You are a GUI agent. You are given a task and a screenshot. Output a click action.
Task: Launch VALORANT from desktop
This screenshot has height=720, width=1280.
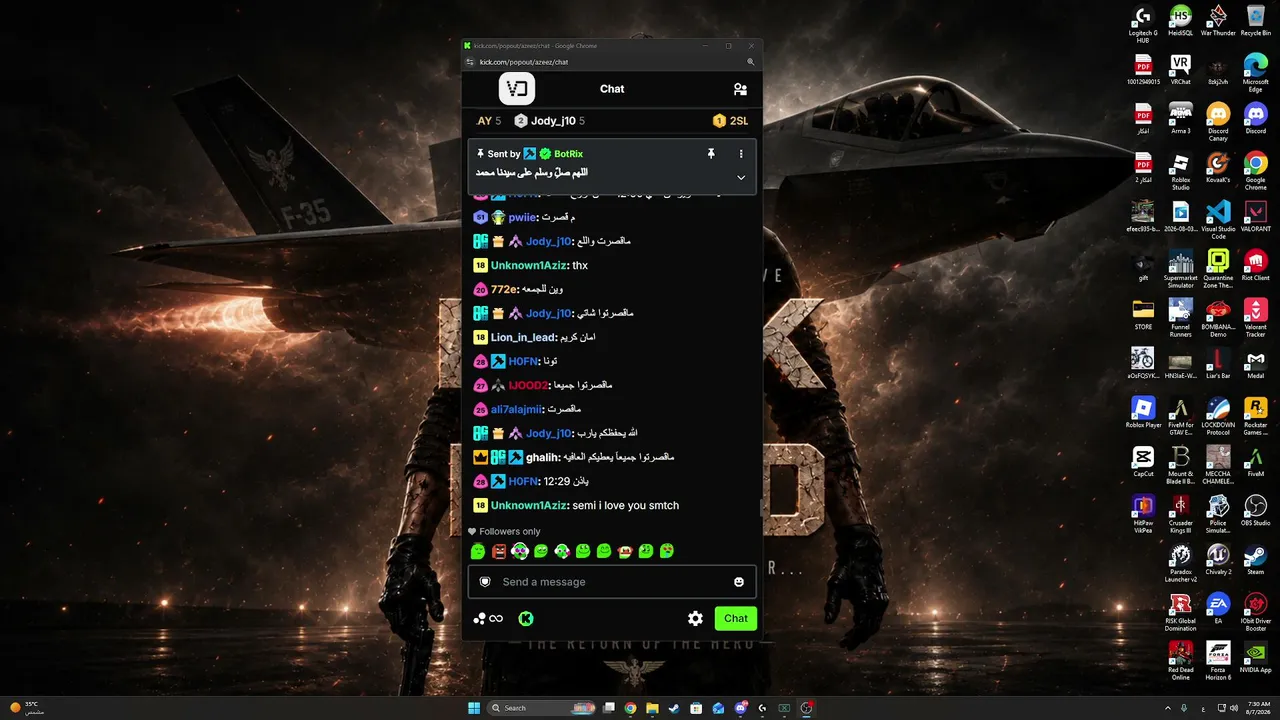coord(1255,217)
